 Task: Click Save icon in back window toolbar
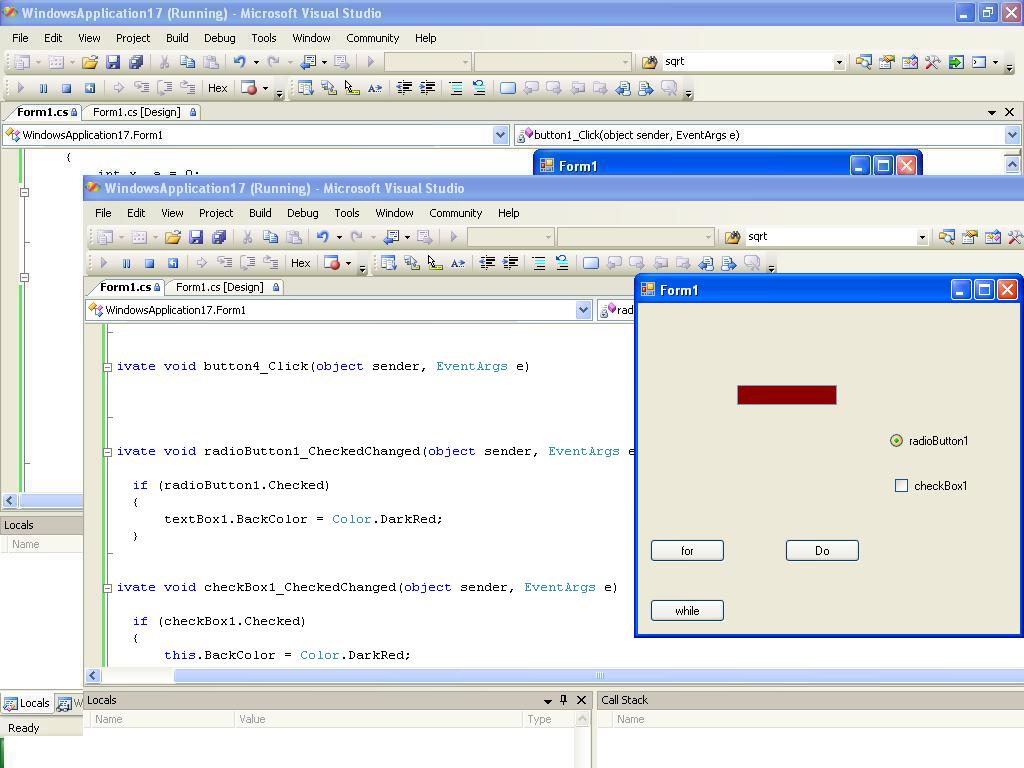(113, 62)
